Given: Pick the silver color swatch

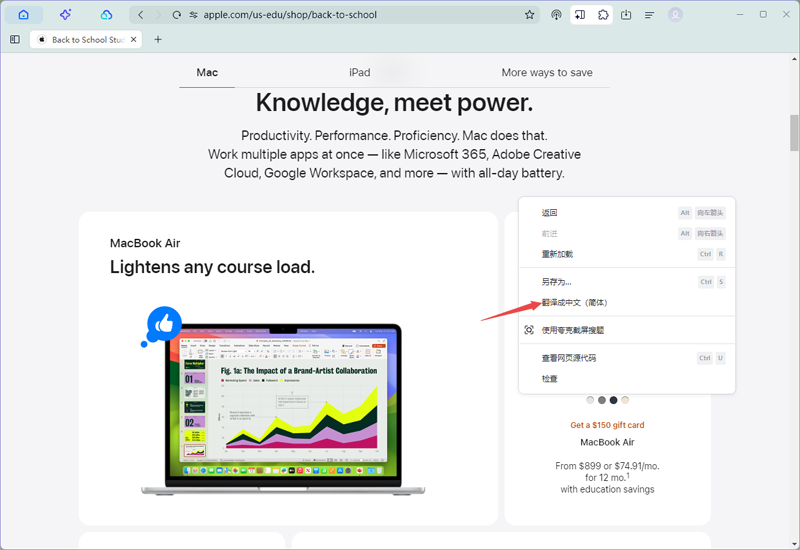Looking at the screenshot, I should [x=590, y=400].
